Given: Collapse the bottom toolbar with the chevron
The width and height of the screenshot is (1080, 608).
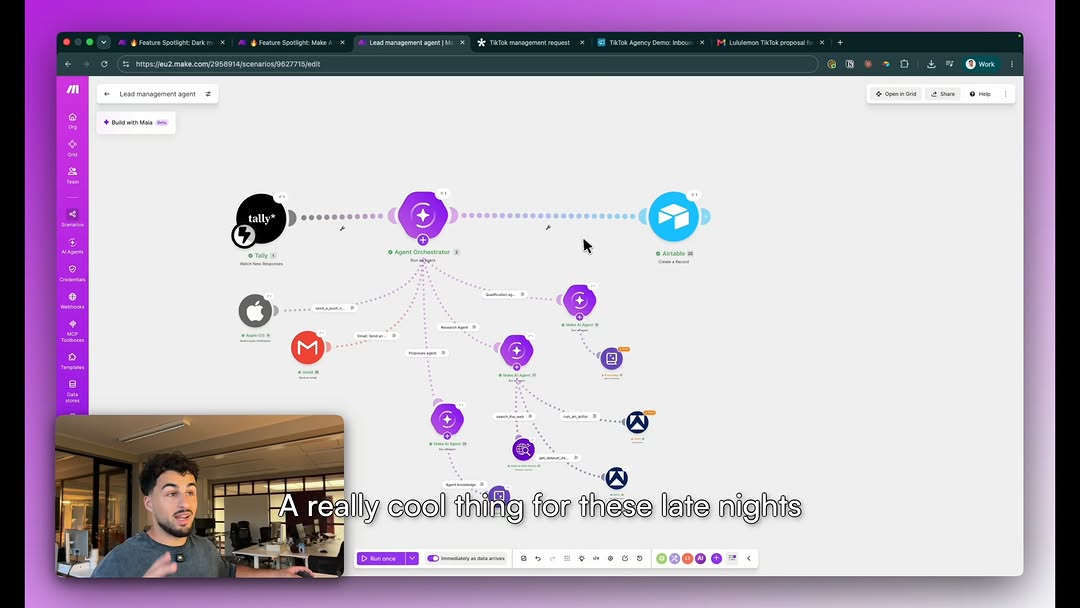Looking at the screenshot, I should coord(749,558).
